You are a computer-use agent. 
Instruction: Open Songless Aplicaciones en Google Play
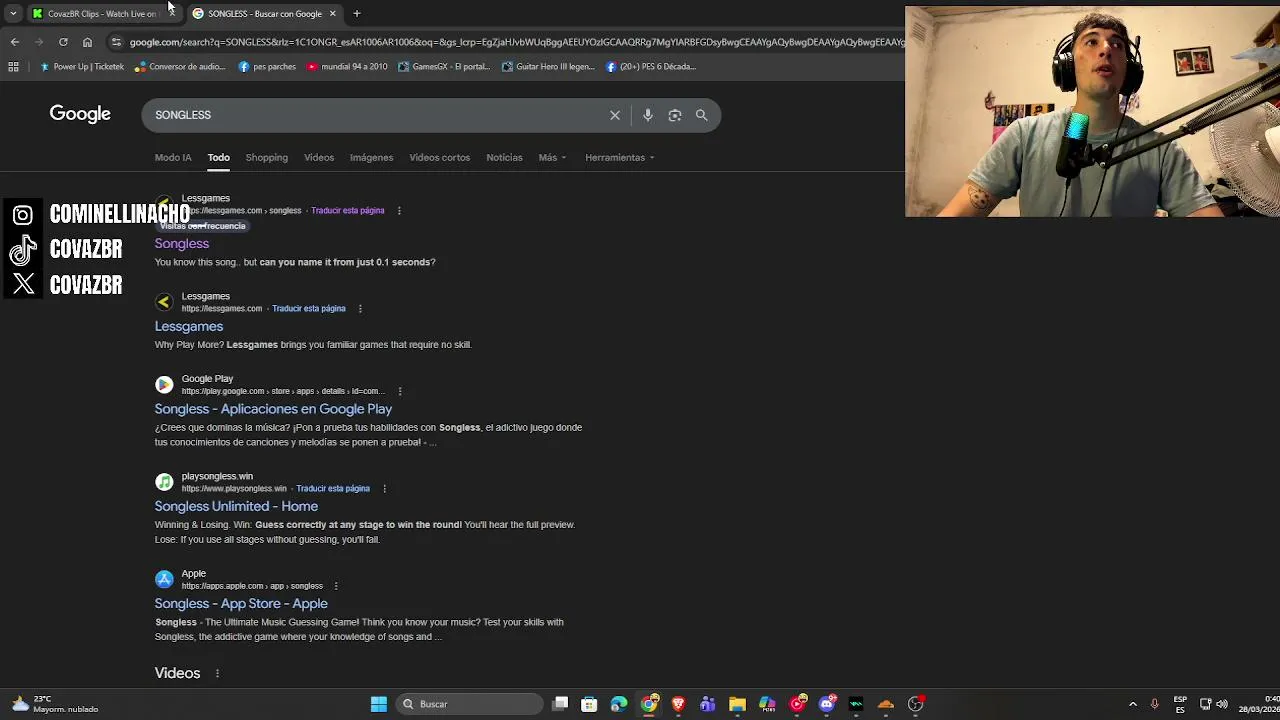(273, 409)
